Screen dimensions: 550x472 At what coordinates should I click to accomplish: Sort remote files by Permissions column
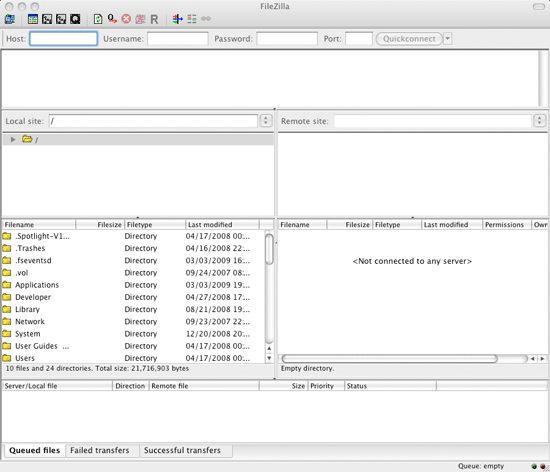507,224
